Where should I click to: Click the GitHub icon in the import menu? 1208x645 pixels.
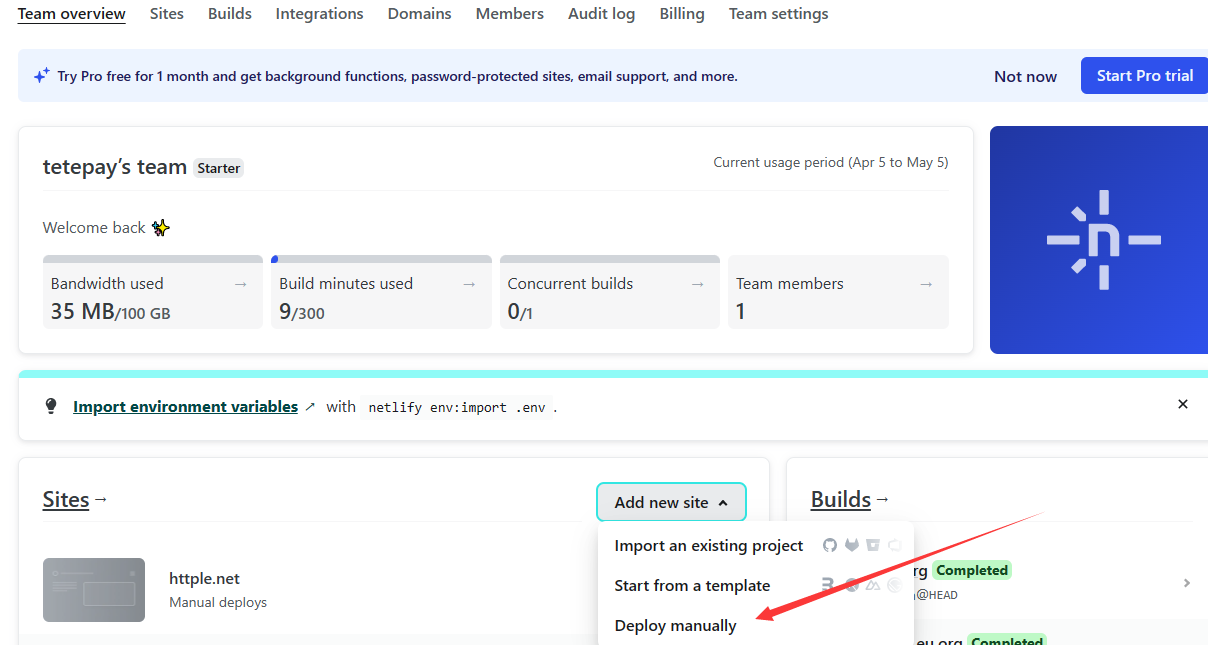(x=830, y=545)
